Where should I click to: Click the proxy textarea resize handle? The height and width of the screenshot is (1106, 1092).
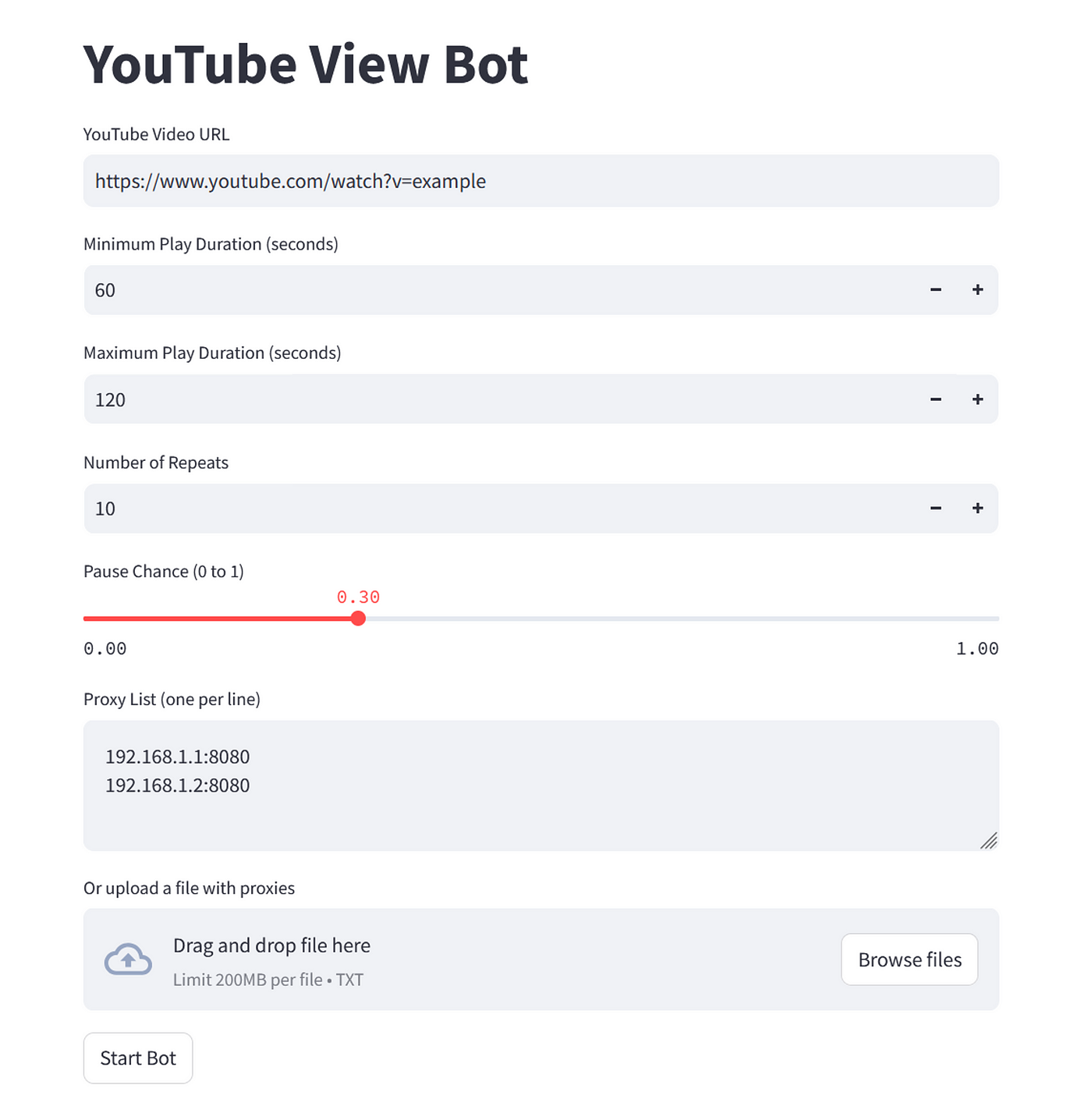(x=989, y=841)
